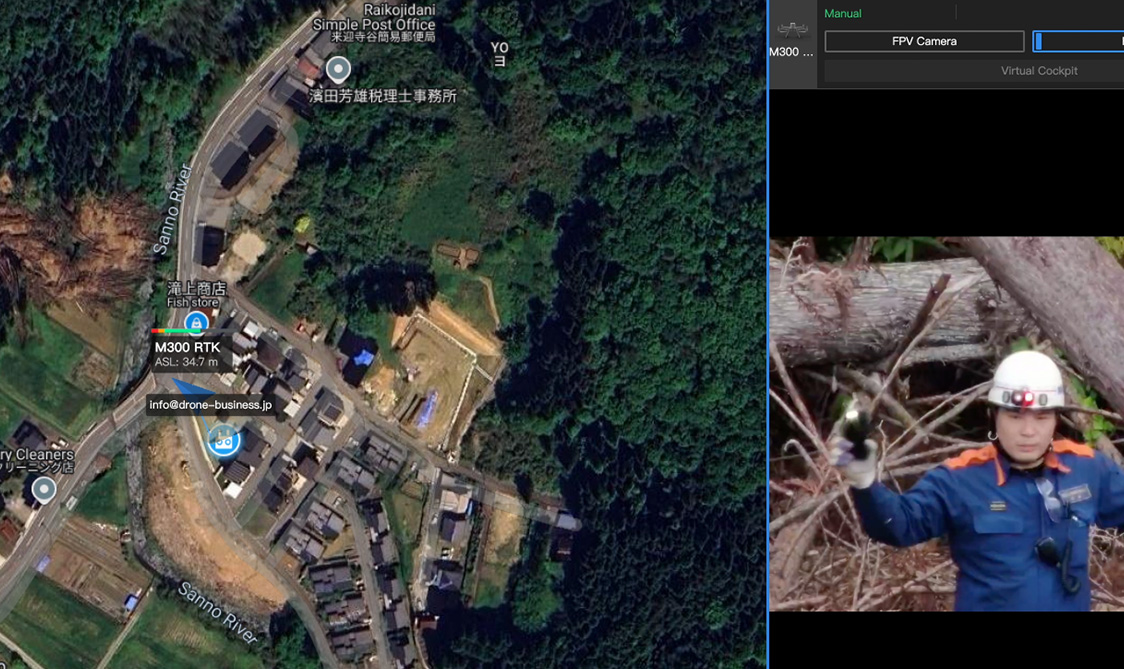Image resolution: width=1124 pixels, height=669 pixels.
Task: Click the Raikojidani Simple Post Office label
Action: 373,23
